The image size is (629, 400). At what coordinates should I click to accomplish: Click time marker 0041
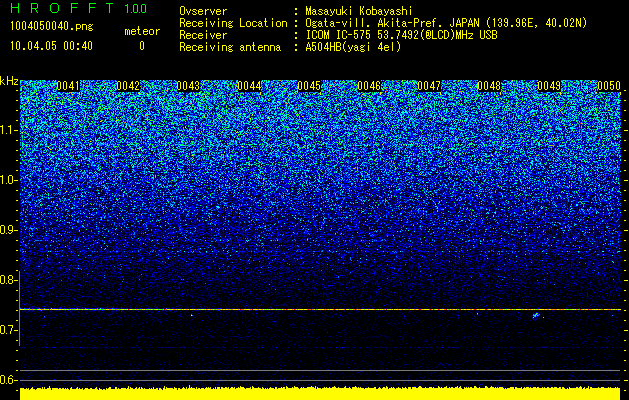[x=68, y=86]
